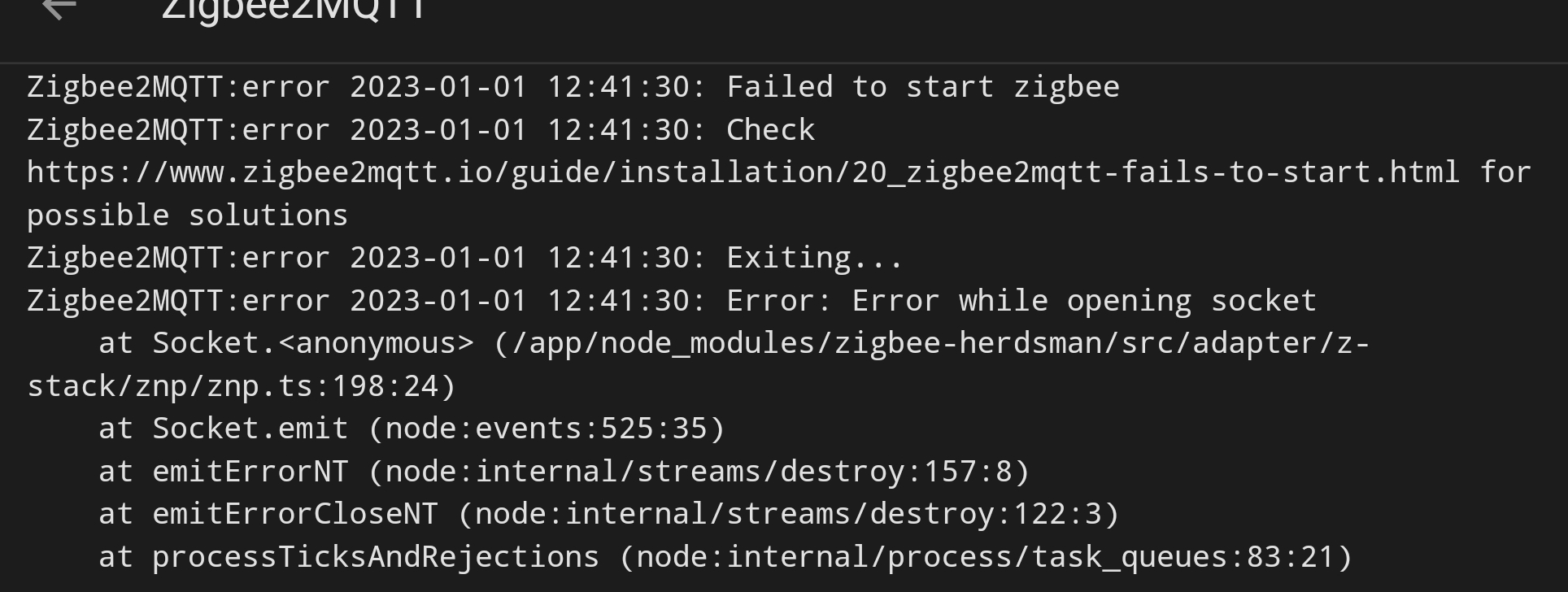Go back using the arrow icon
1568x592 pixels.
click(59, 8)
